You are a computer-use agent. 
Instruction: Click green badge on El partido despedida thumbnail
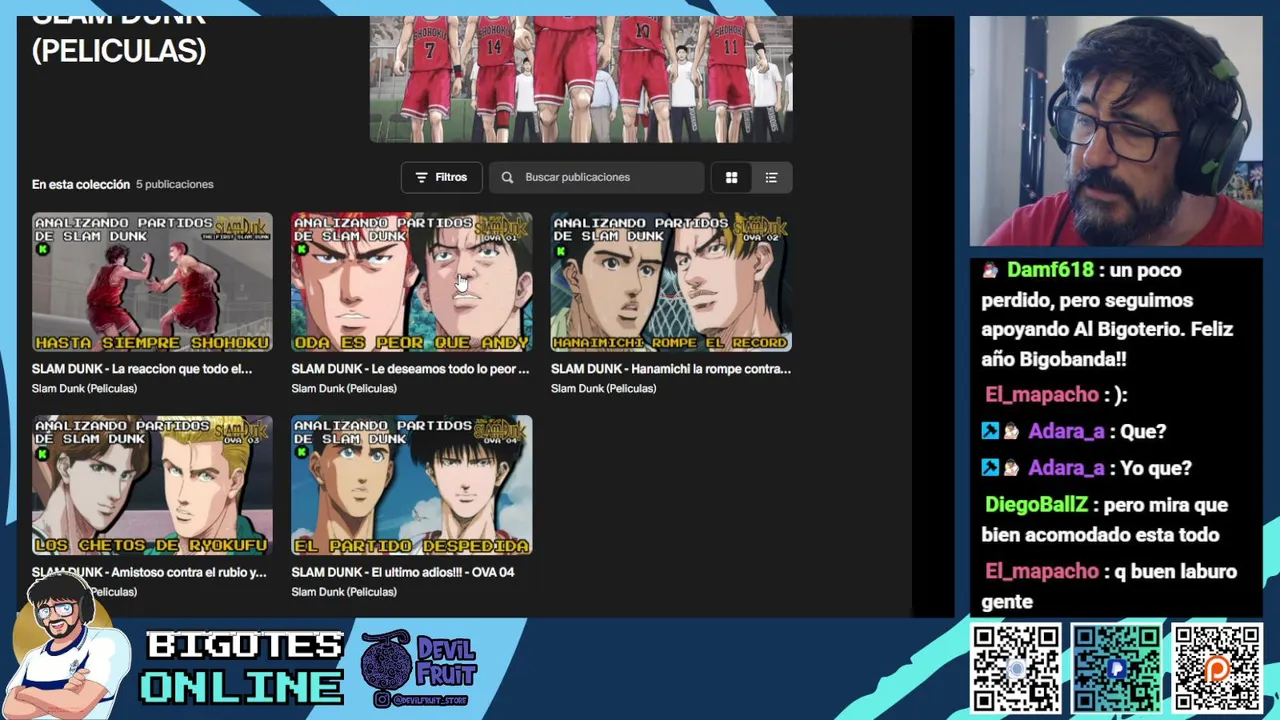click(301, 453)
